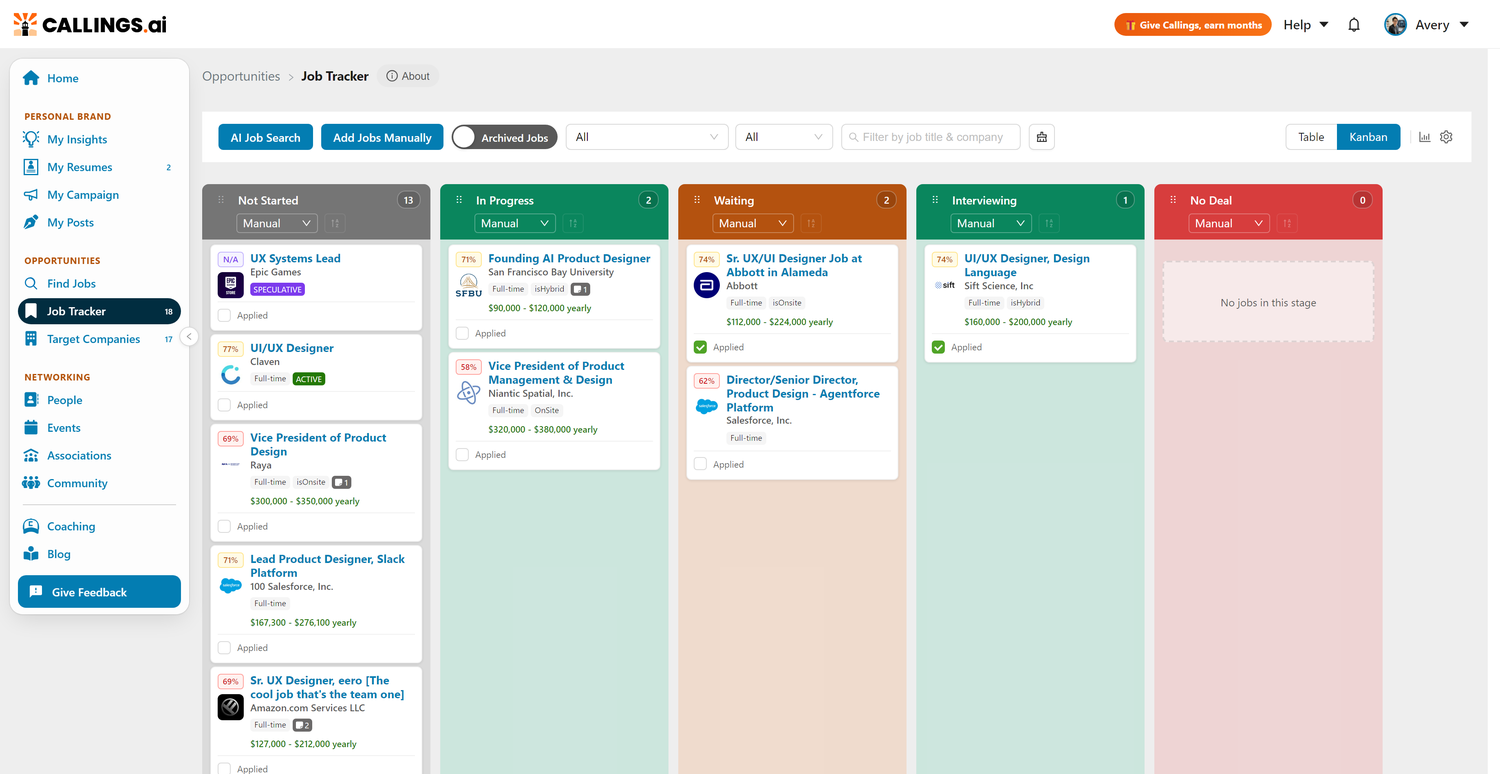The image size is (1500, 774).
Task: Open My Posts pen icon
Action: click(x=31, y=222)
